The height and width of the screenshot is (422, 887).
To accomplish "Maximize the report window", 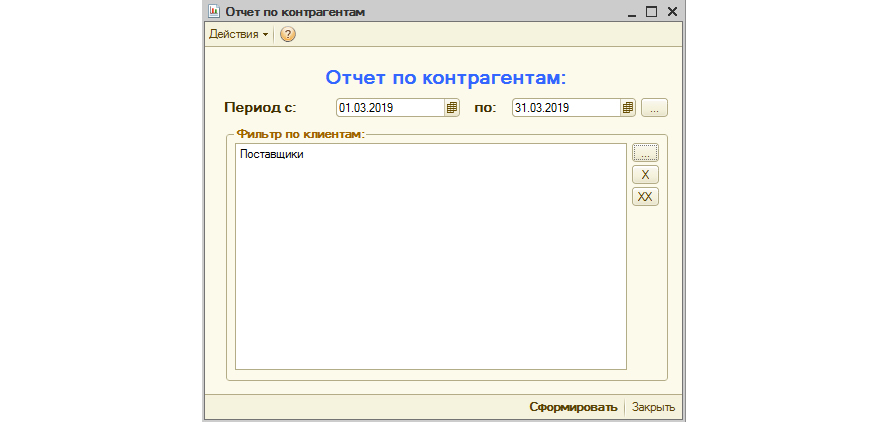I will pos(652,12).
